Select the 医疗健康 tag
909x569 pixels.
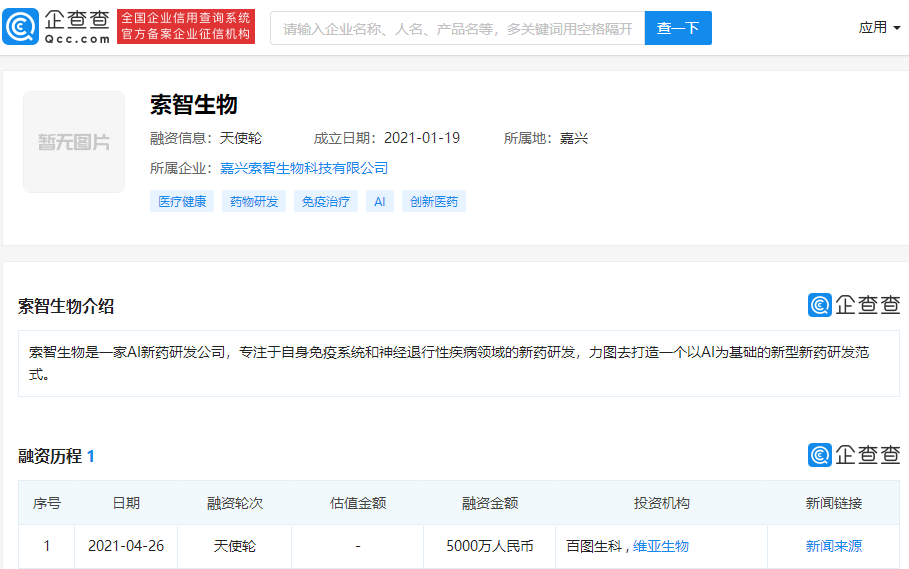tap(182, 201)
